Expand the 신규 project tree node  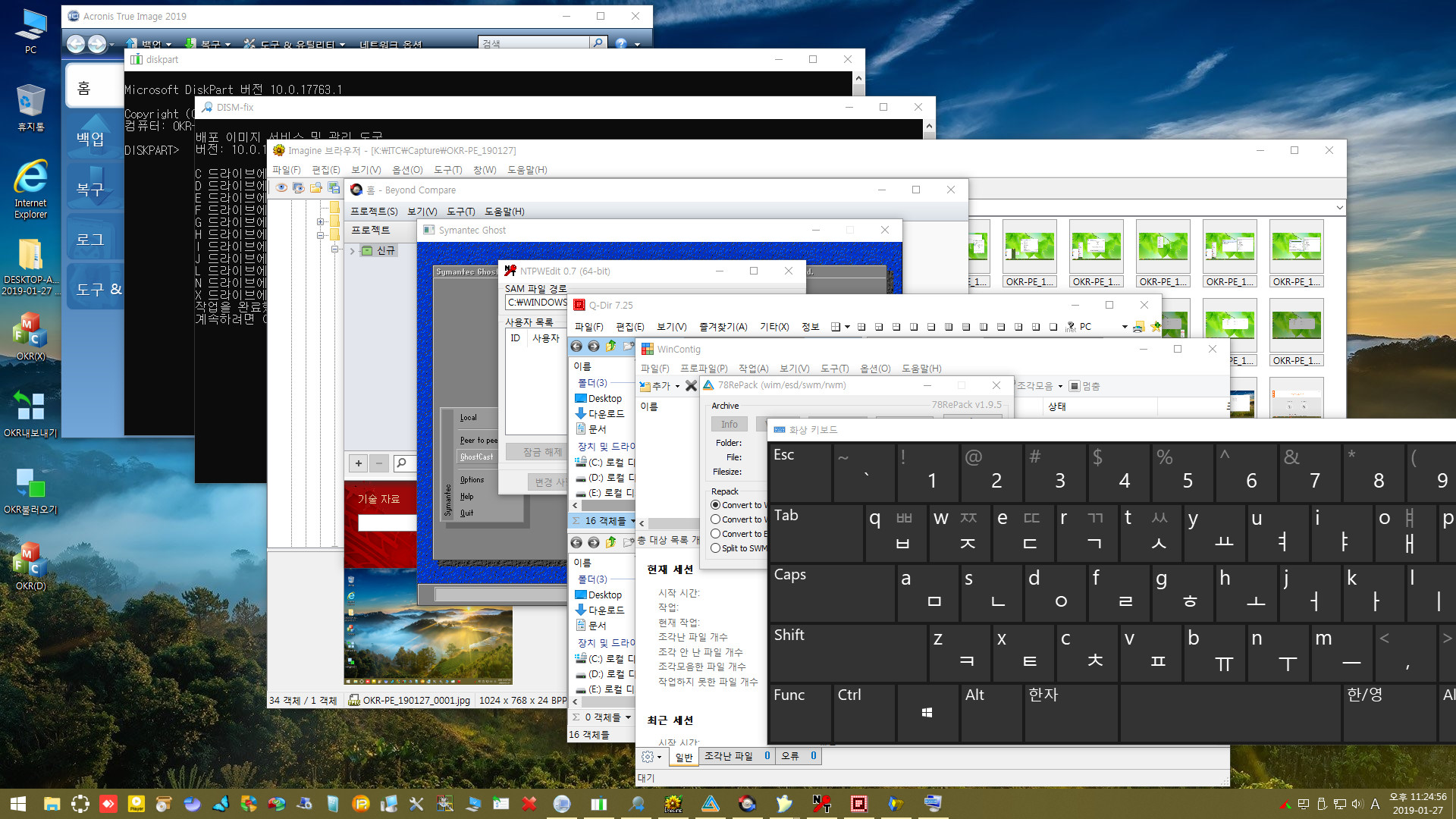[x=353, y=251]
